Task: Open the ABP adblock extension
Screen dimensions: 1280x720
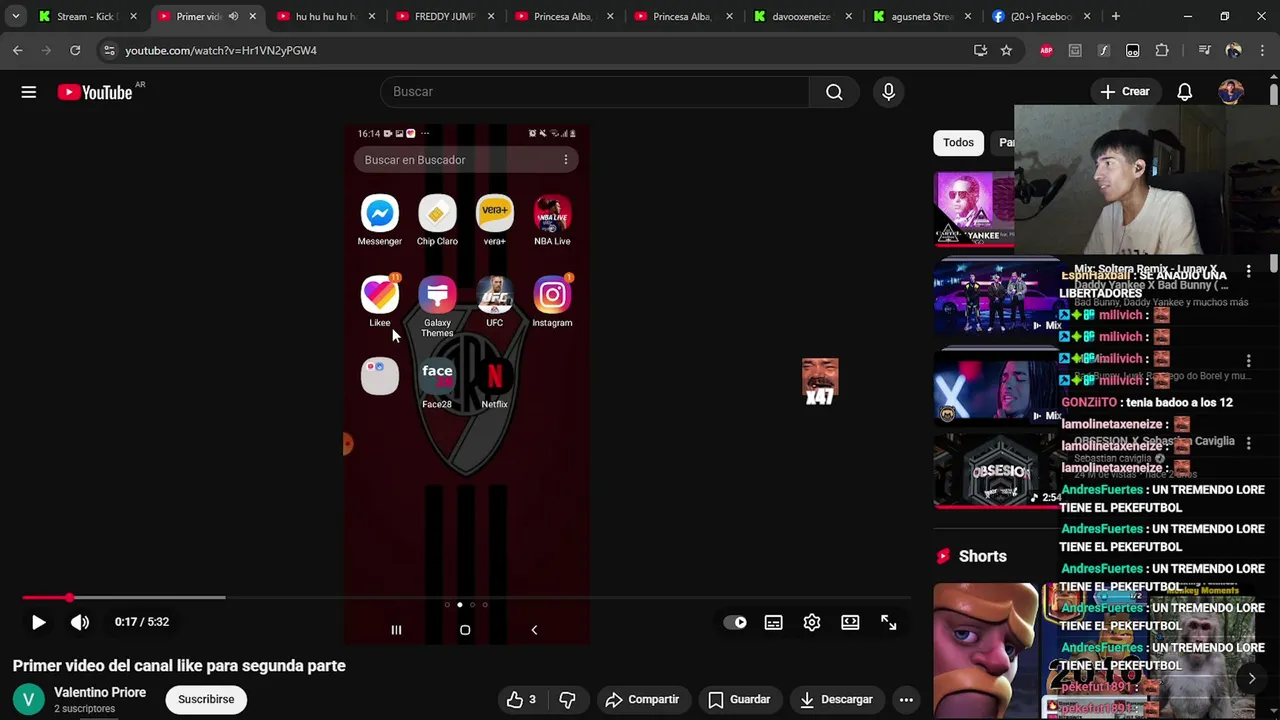Action: point(1046,50)
